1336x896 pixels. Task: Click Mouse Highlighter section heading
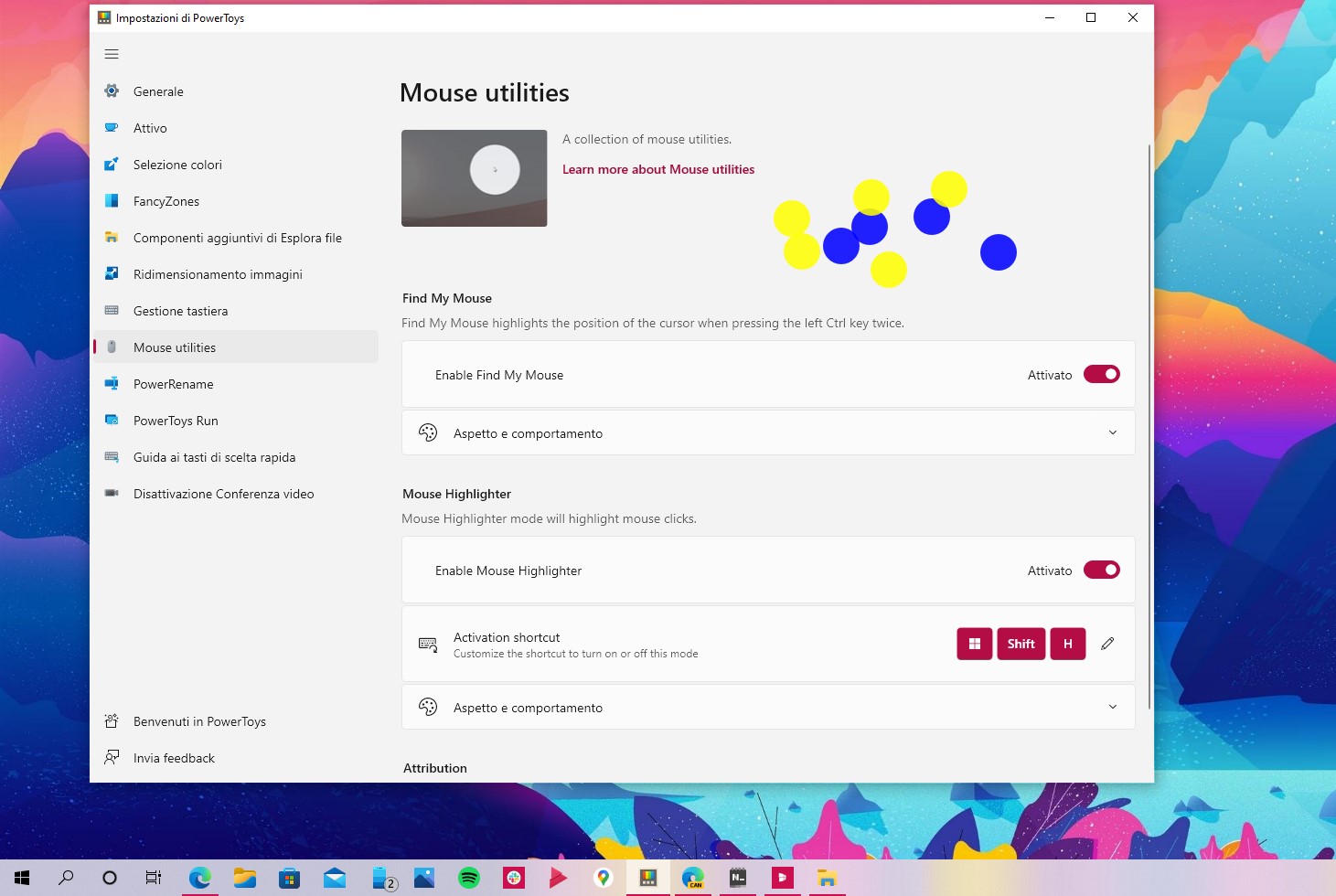(x=457, y=494)
